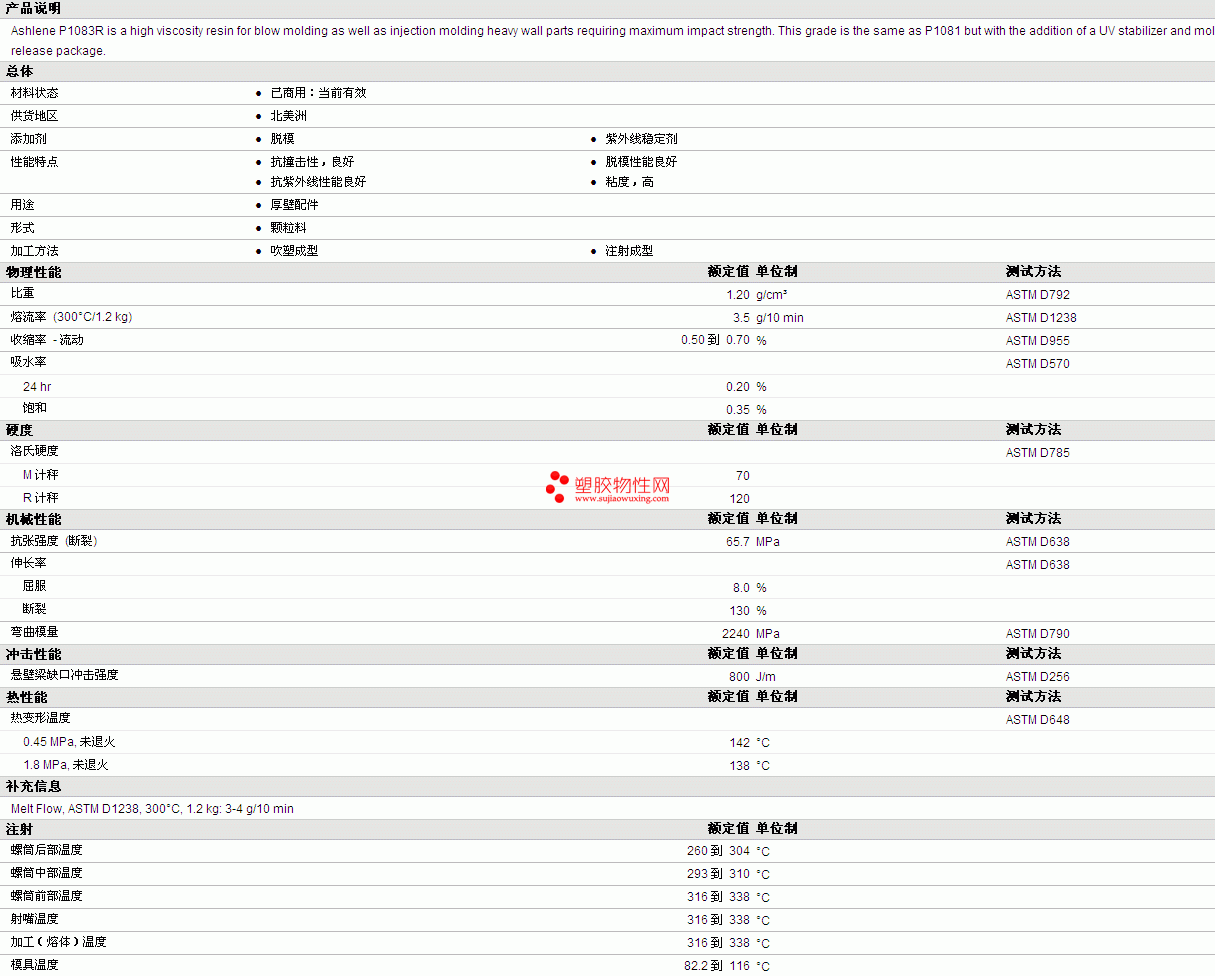Click the 8.0 yield elongation value
Screen dimensions: 1215x976
coord(741,588)
